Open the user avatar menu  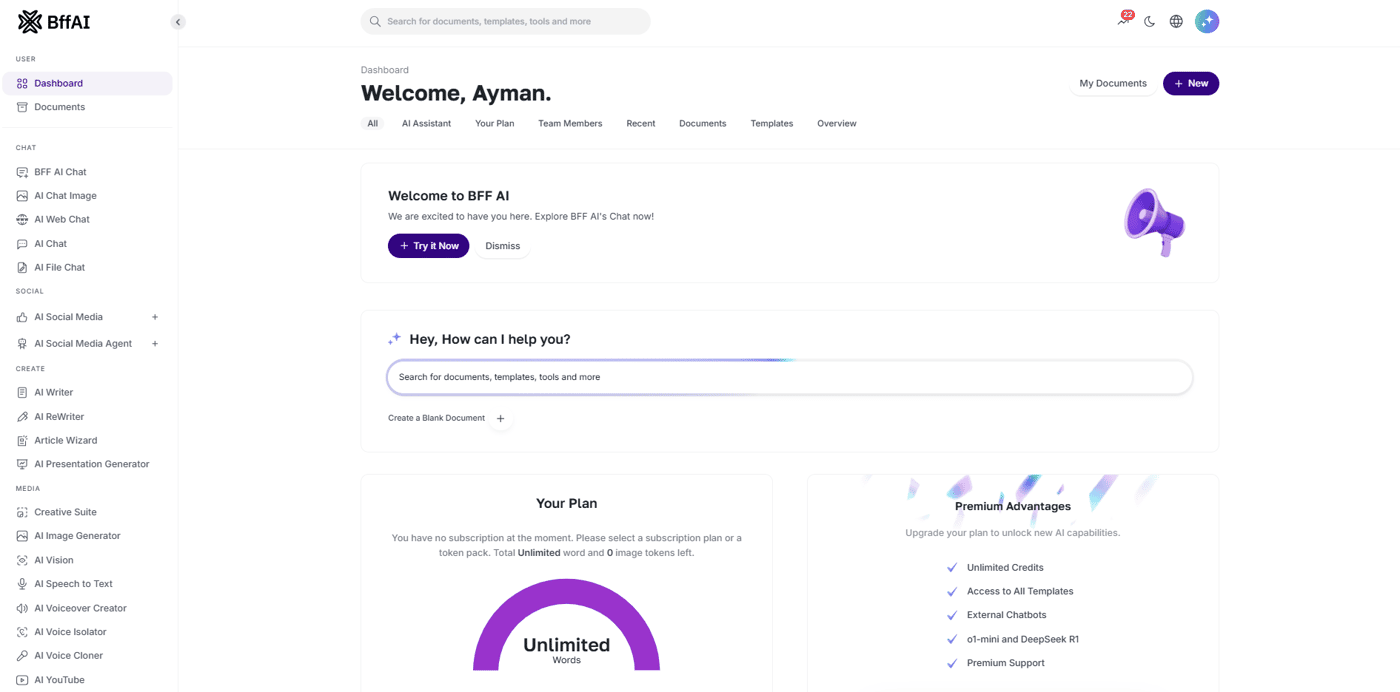(x=1207, y=21)
